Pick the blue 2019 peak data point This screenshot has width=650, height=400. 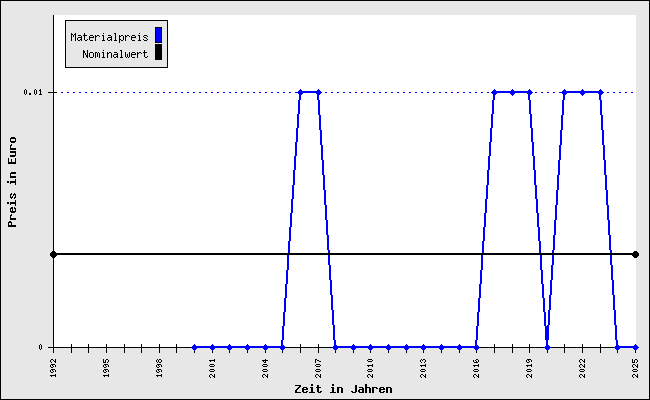[529, 92]
